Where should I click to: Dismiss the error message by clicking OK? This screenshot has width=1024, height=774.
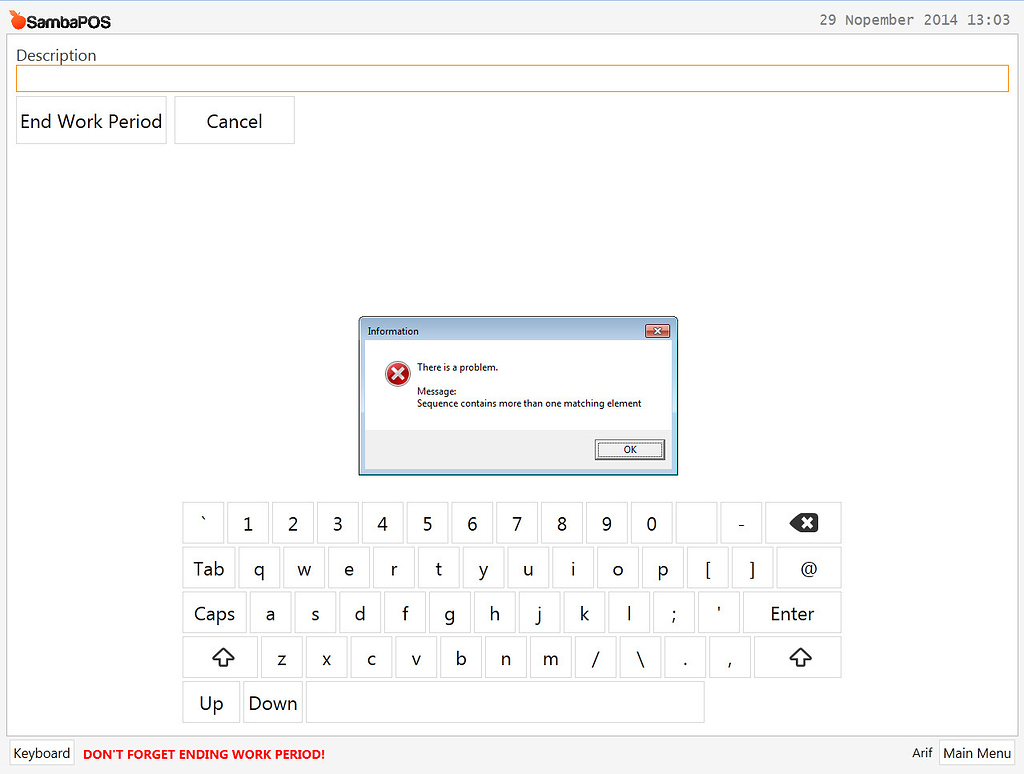tap(629, 449)
